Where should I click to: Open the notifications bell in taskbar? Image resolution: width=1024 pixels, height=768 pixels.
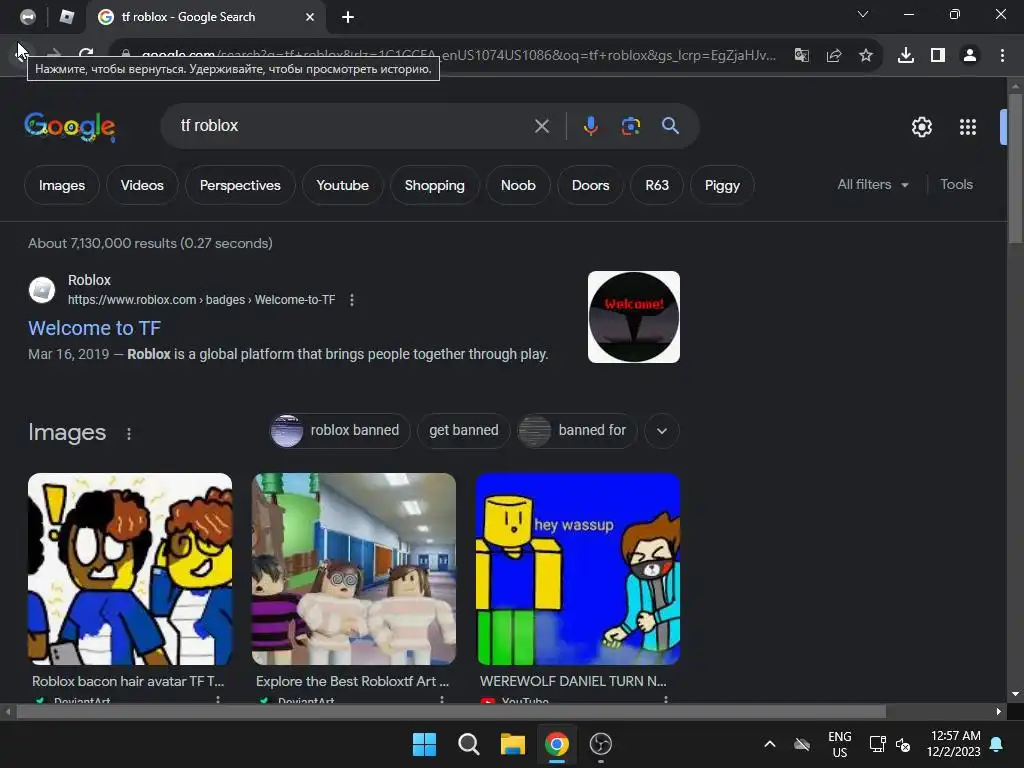tap(997, 744)
